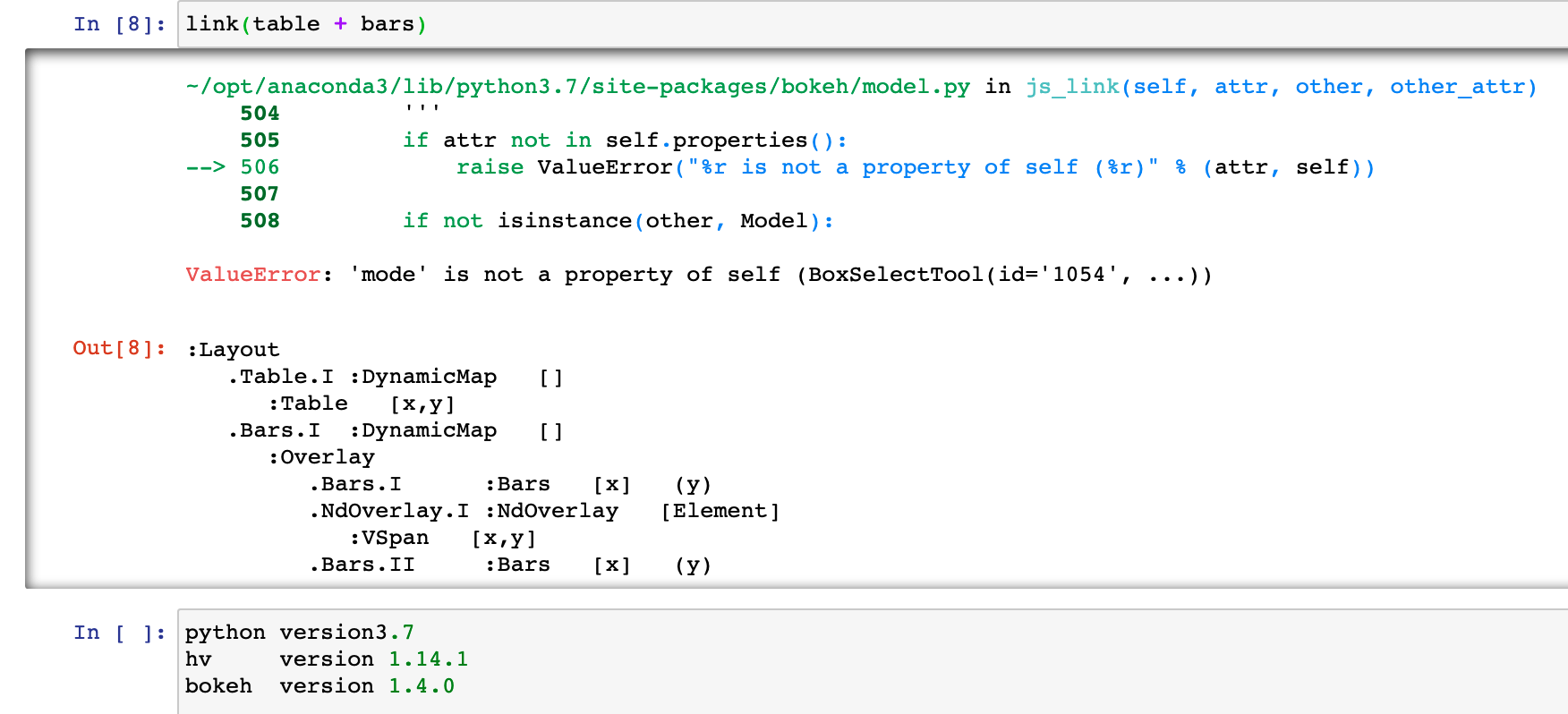Click traceback line number "505"
Screen dimensions: 1568x714
(x=260, y=140)
